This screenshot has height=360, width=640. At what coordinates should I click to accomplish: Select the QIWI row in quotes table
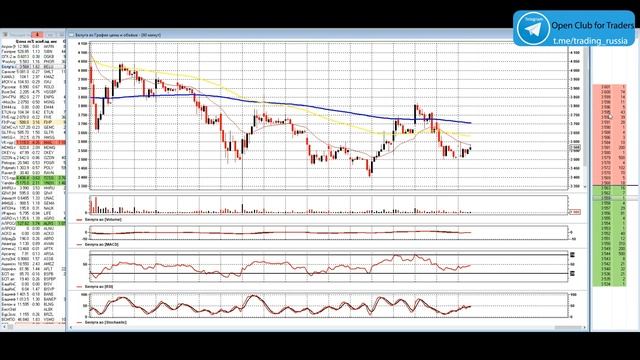33,193
